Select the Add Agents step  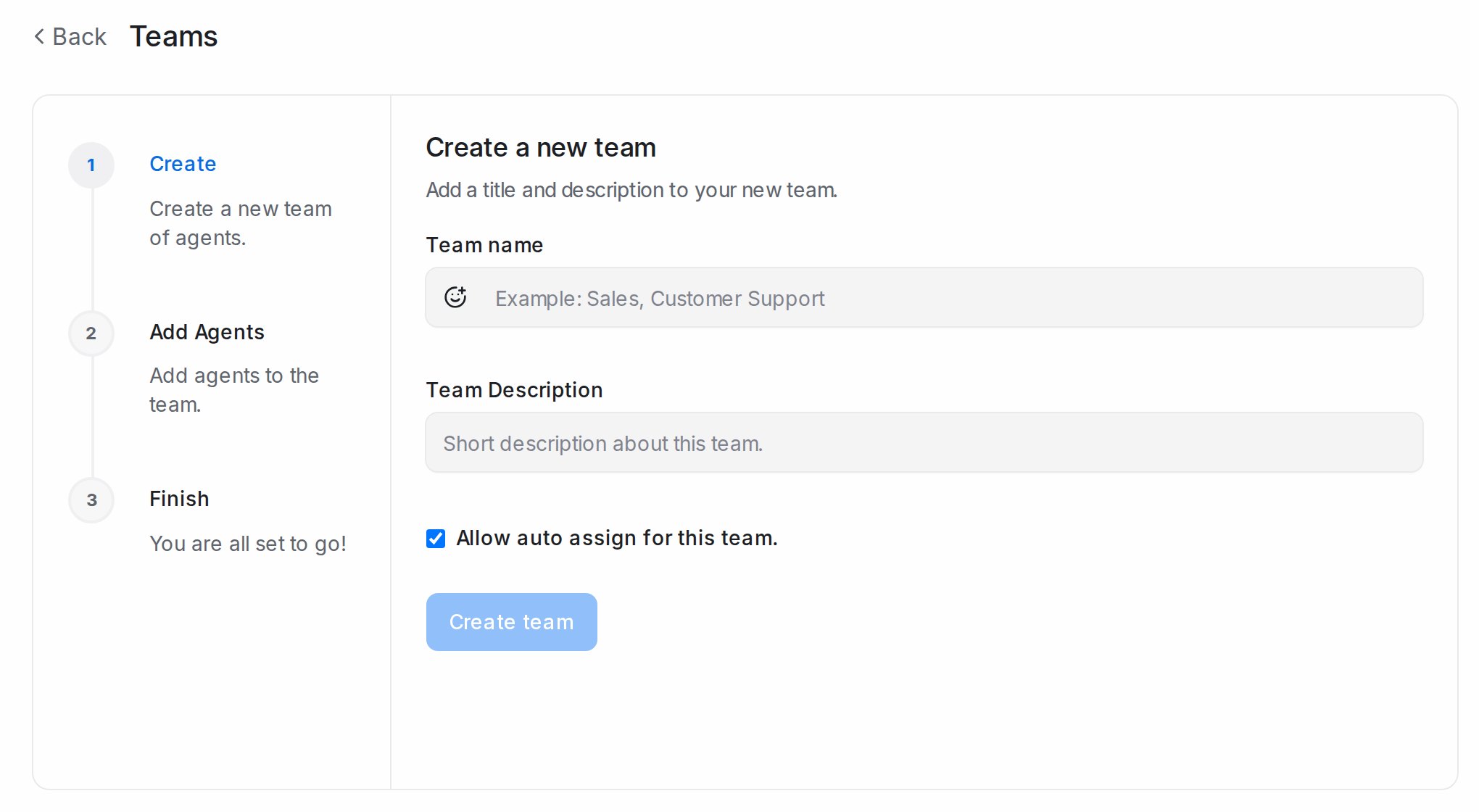click(207, 332)
